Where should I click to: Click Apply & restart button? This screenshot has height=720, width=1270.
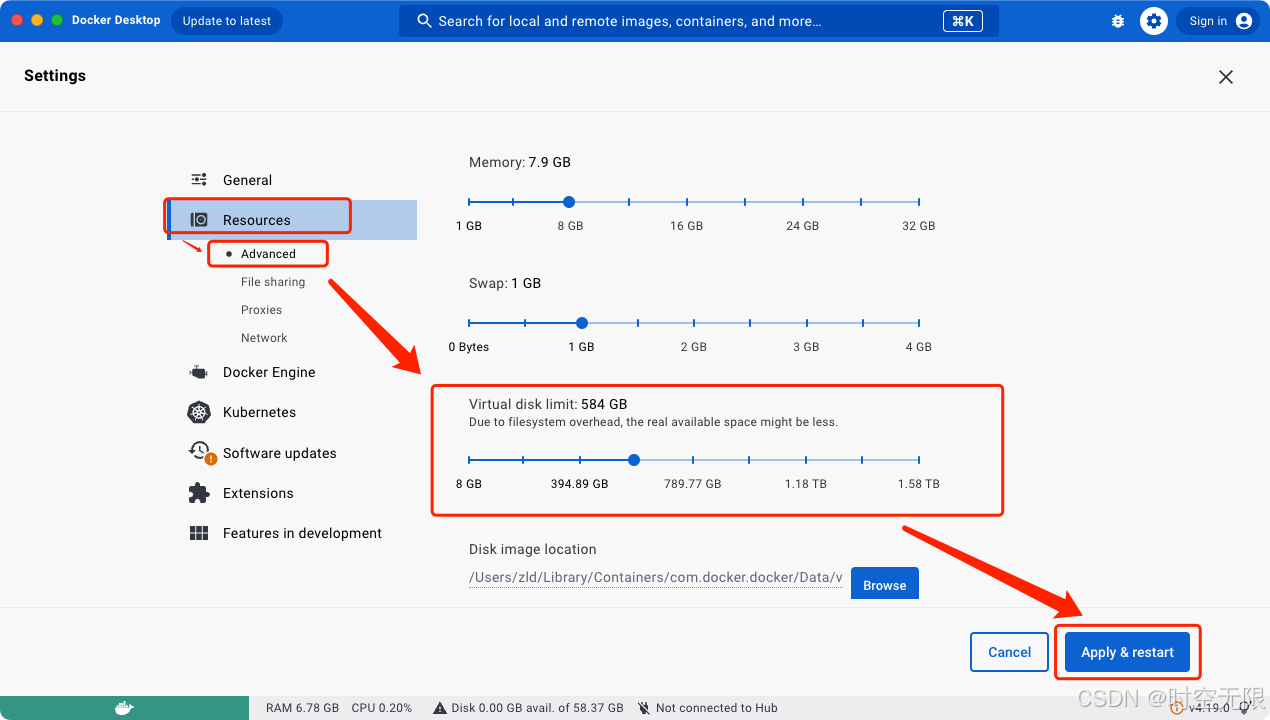point(1127,652)
